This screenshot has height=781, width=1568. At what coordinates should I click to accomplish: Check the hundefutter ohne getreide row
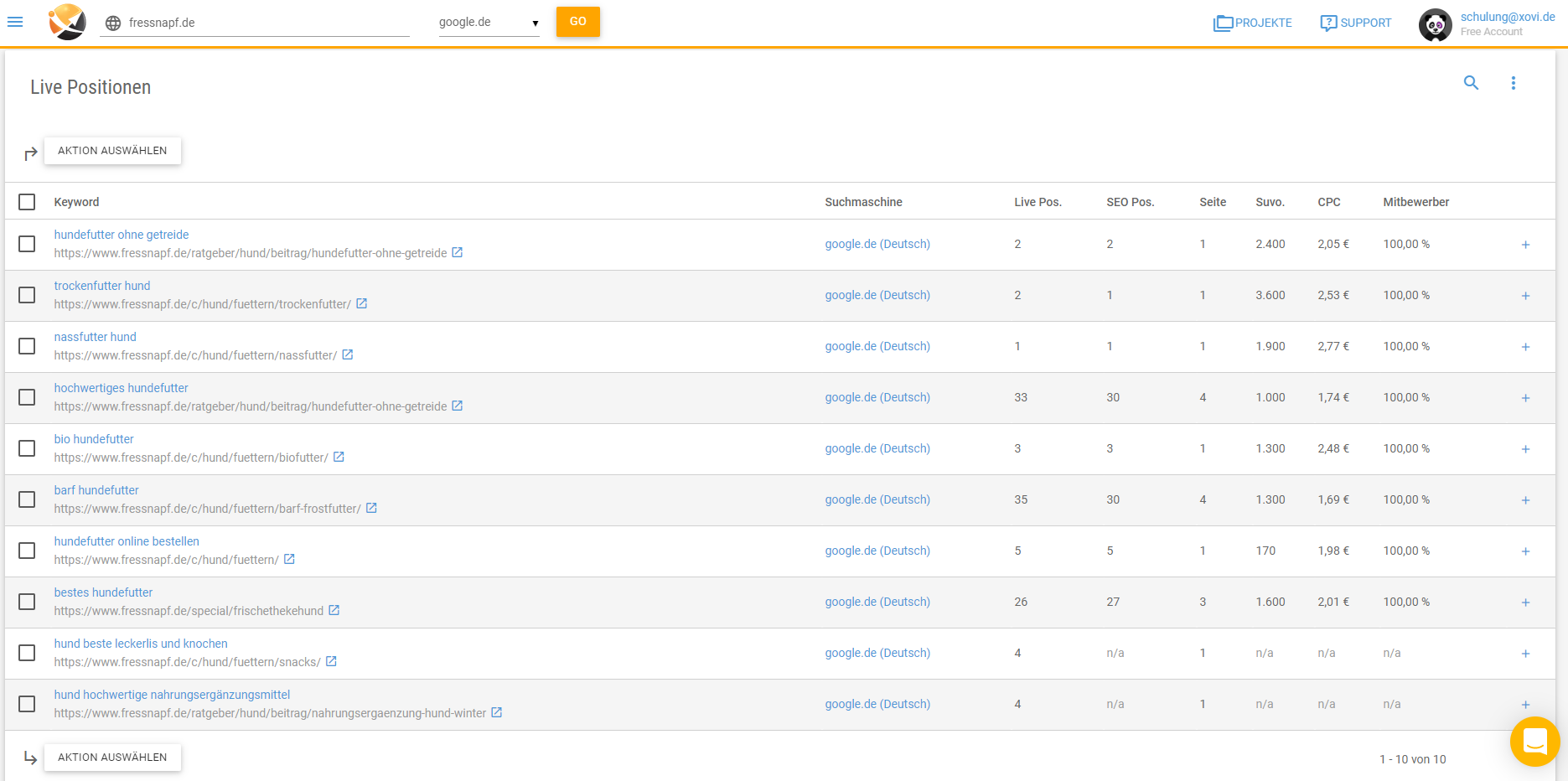(x=27, y=244)
